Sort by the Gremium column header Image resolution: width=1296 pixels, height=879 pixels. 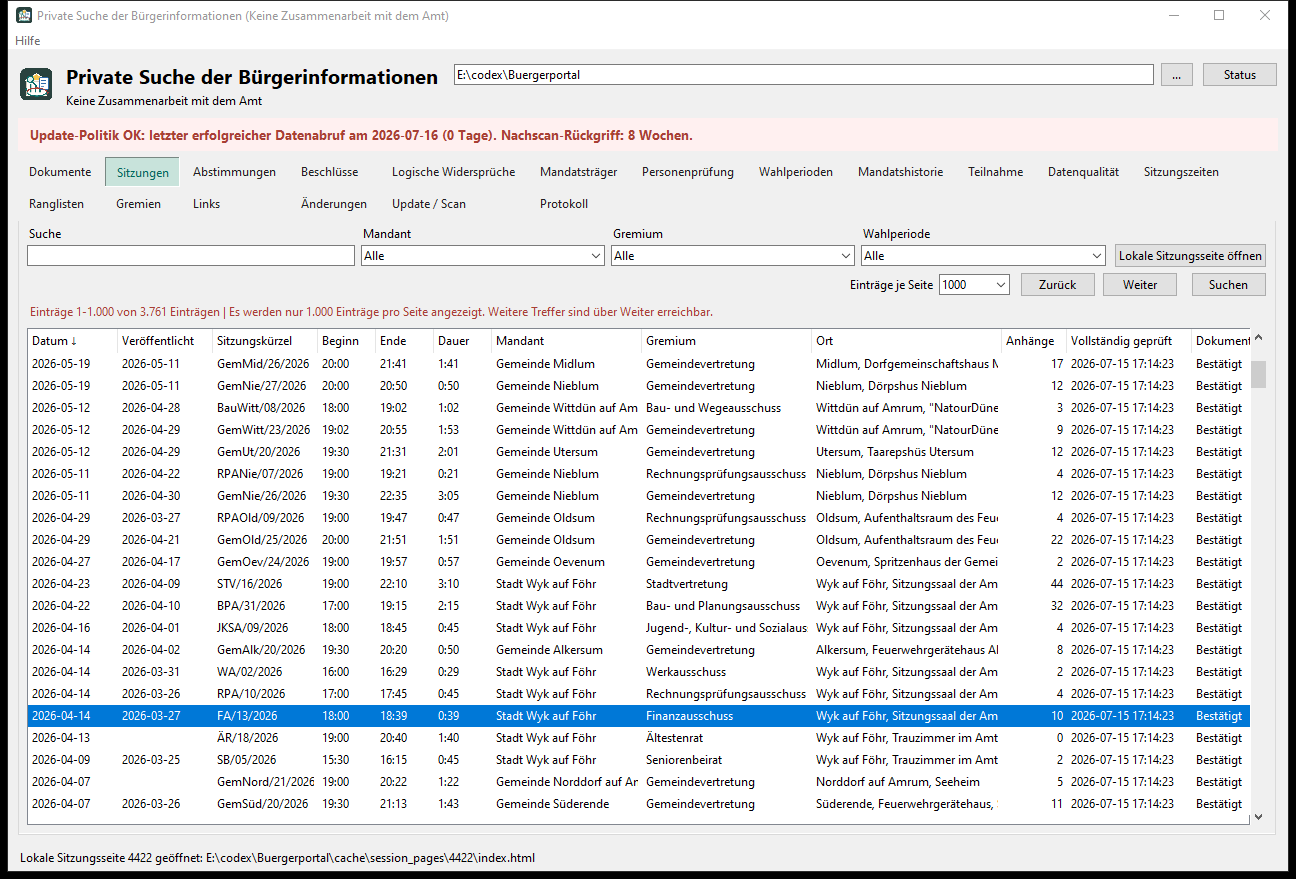pyautogui.click(x=726, y=341)
